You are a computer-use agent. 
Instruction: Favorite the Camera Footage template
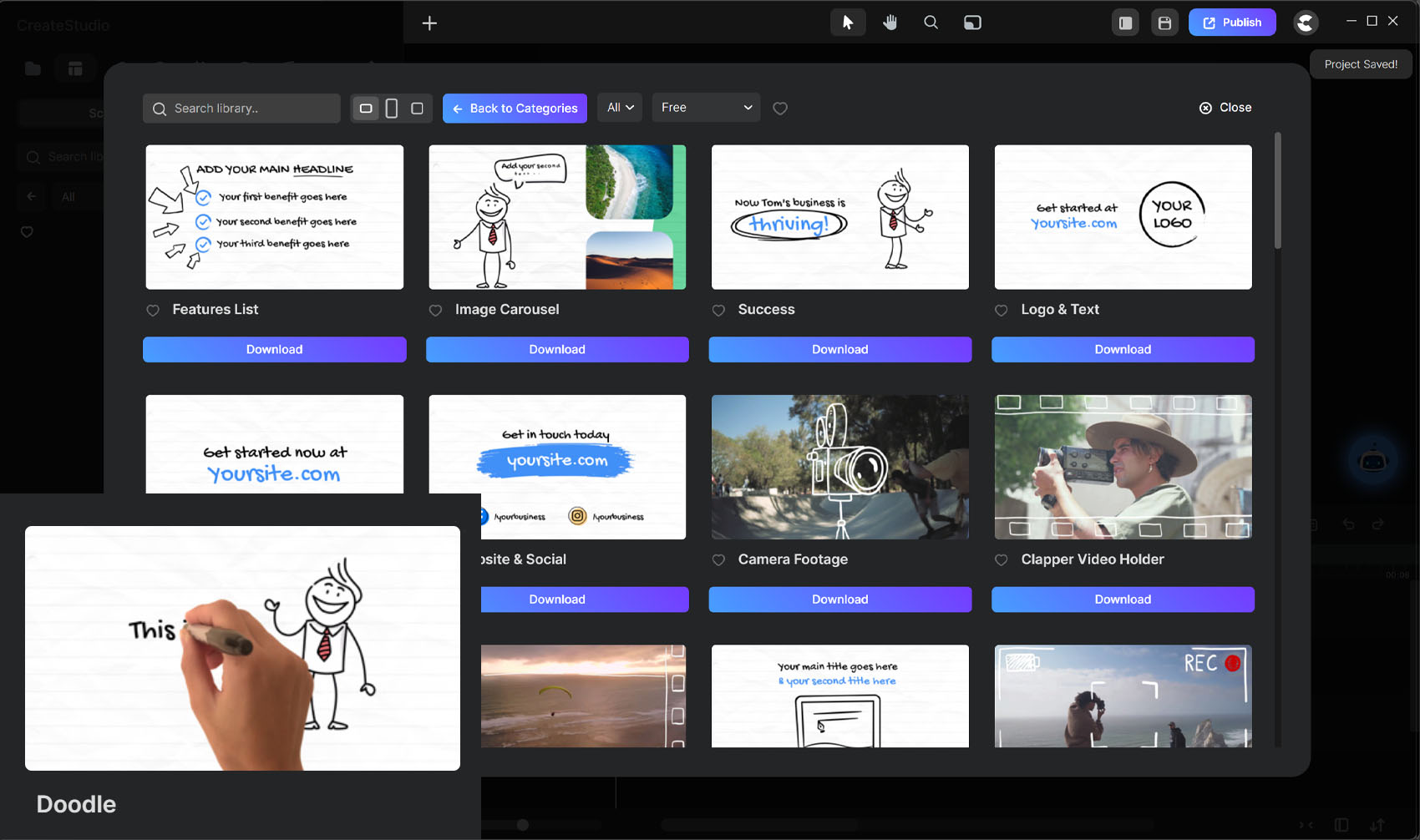[x=718, y=560]
